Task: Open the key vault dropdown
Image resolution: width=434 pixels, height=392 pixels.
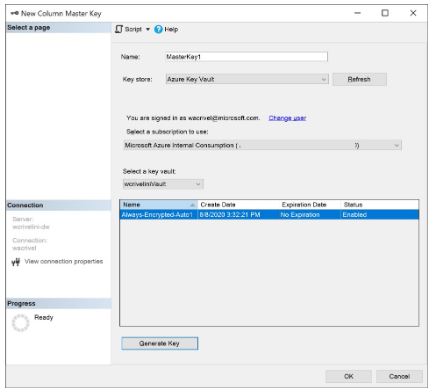Action: (163, 184)
